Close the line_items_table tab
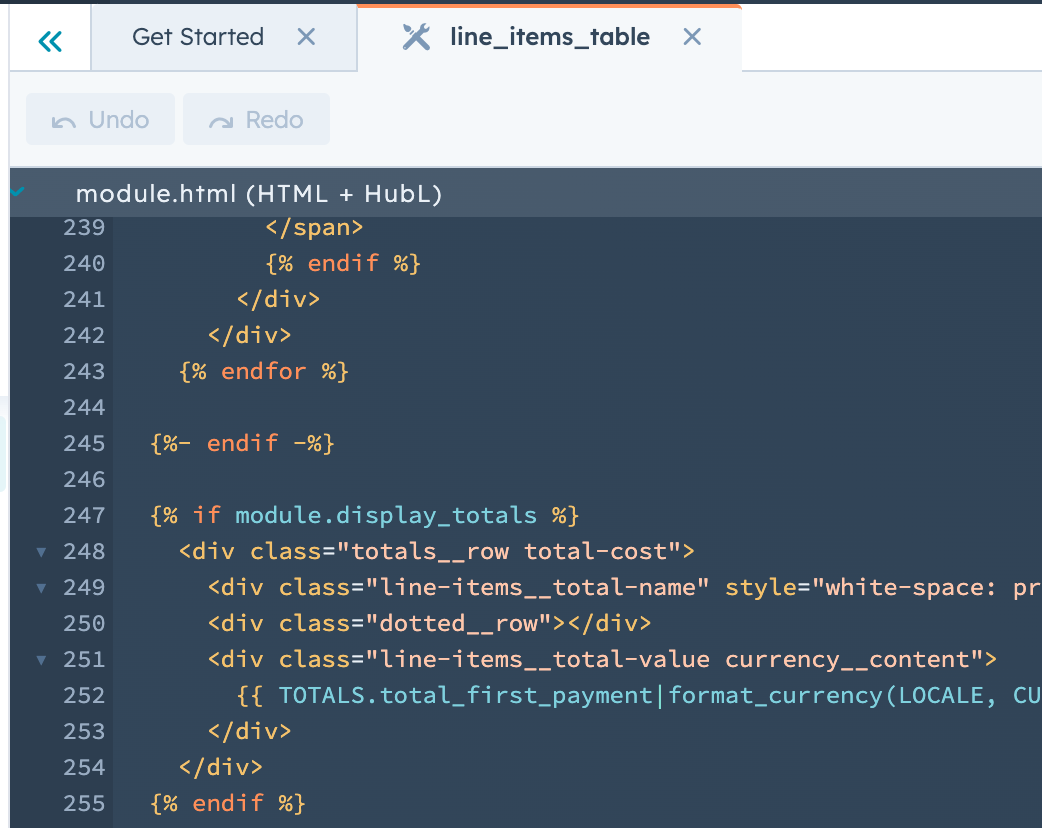Viewport: 1042px width, 828px height. 692,36
